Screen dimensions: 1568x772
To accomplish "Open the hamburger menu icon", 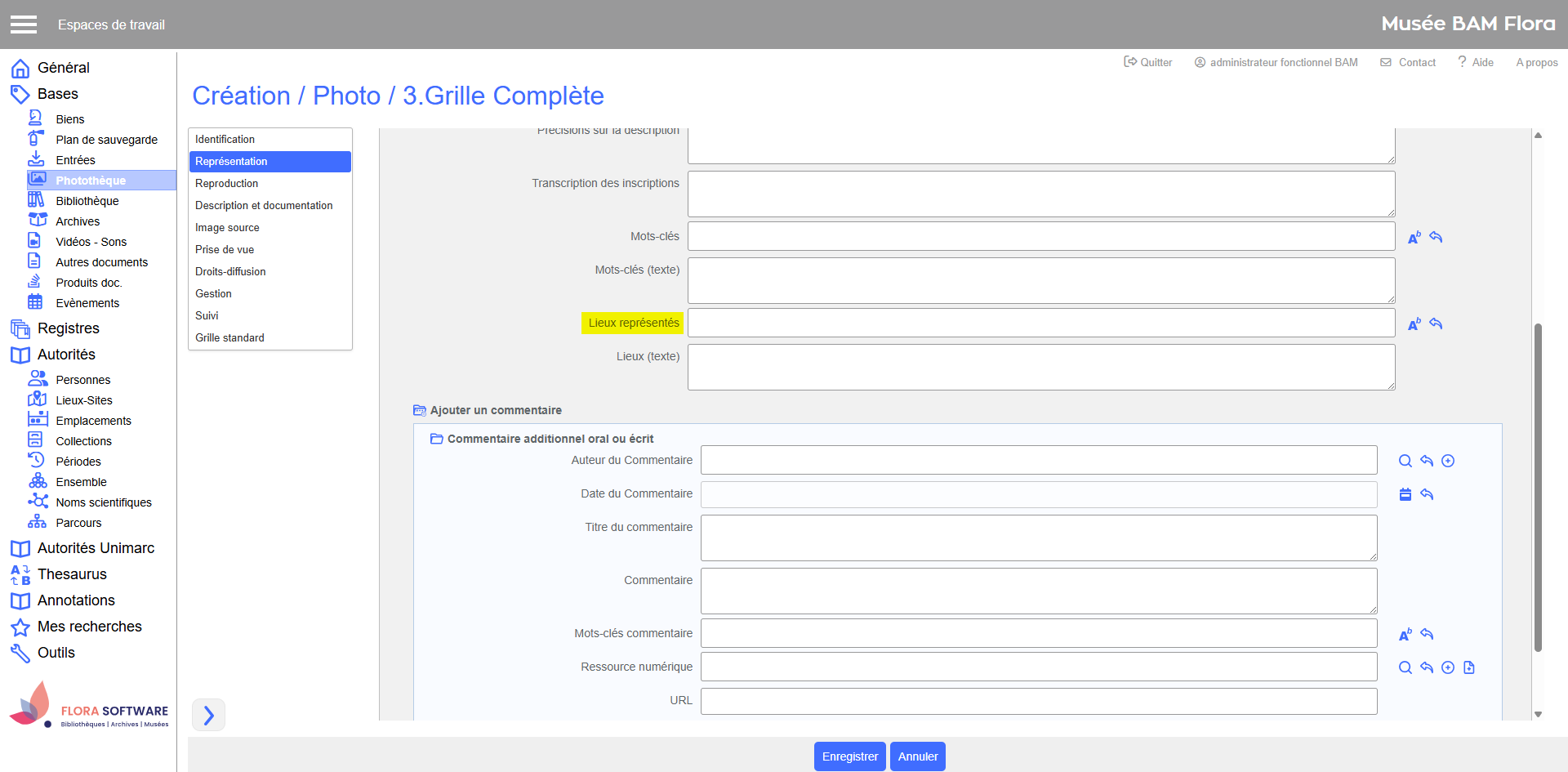I will [24, 25].
